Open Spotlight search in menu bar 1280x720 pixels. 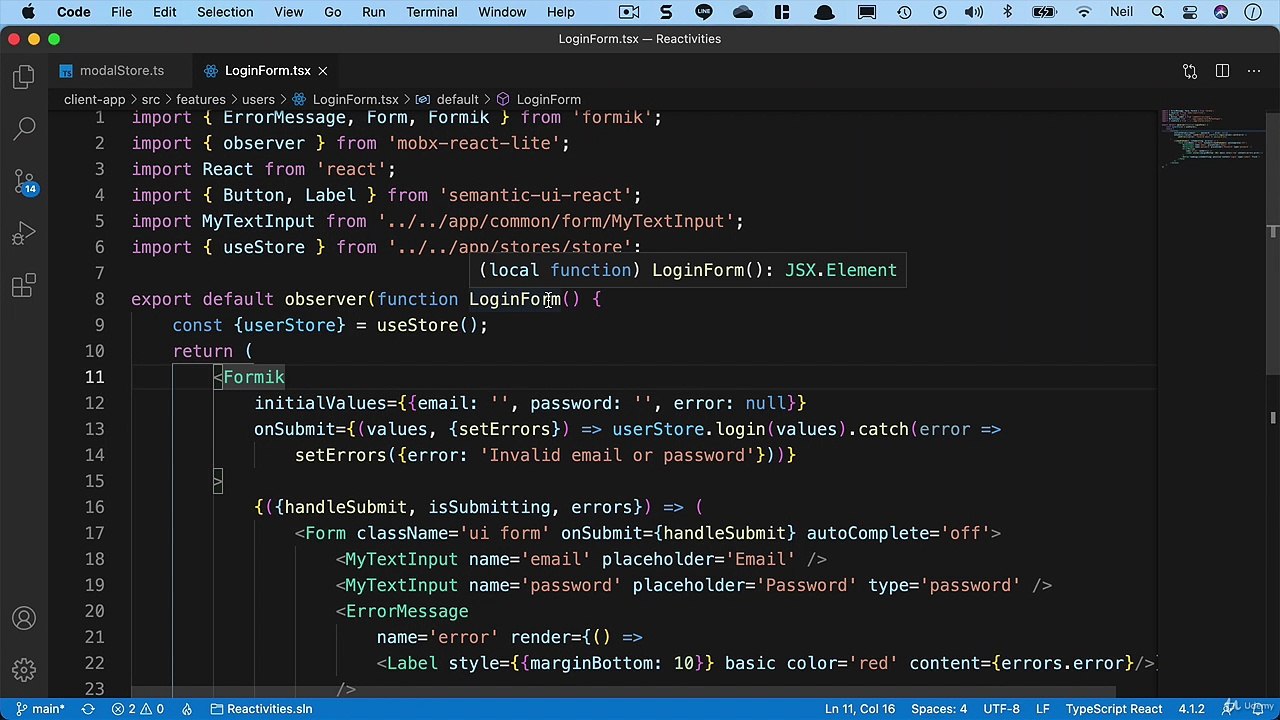pyautogui.click(x=1158, y=12)
